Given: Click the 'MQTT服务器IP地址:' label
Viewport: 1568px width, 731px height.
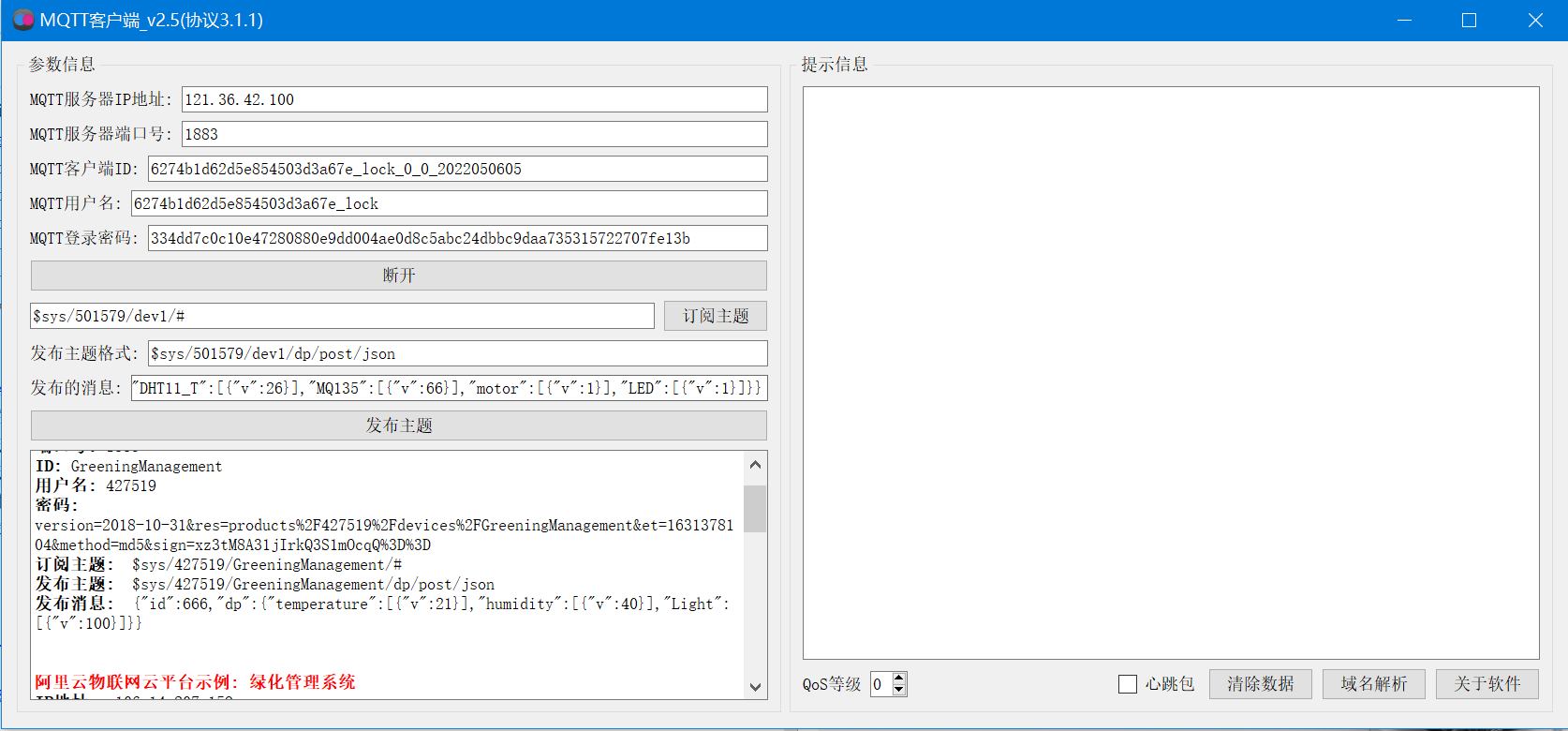Looking at the screenshot, I should click(x=101, y=99).
